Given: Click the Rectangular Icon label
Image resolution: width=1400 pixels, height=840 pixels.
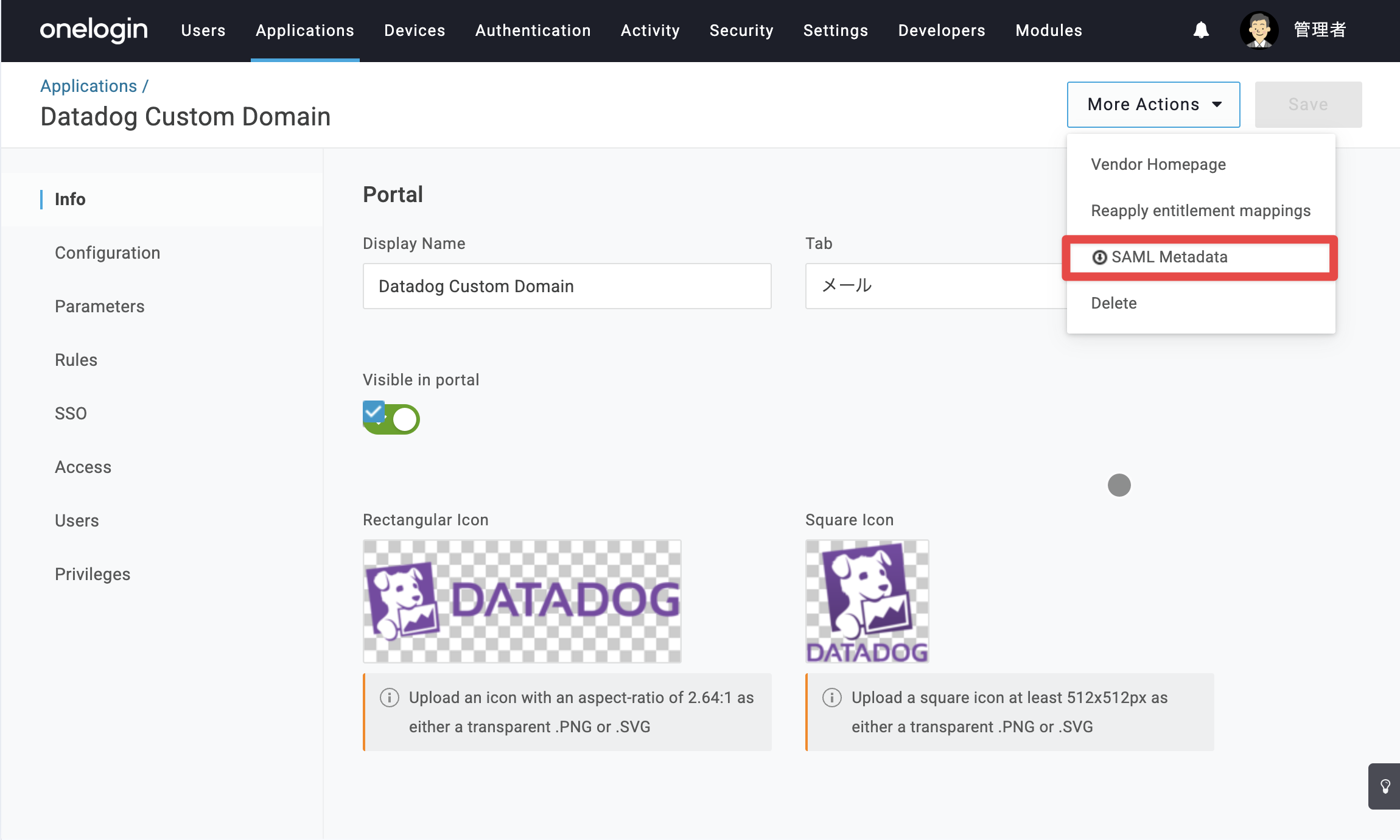Looking at the screenshot, I should [425, 520].
